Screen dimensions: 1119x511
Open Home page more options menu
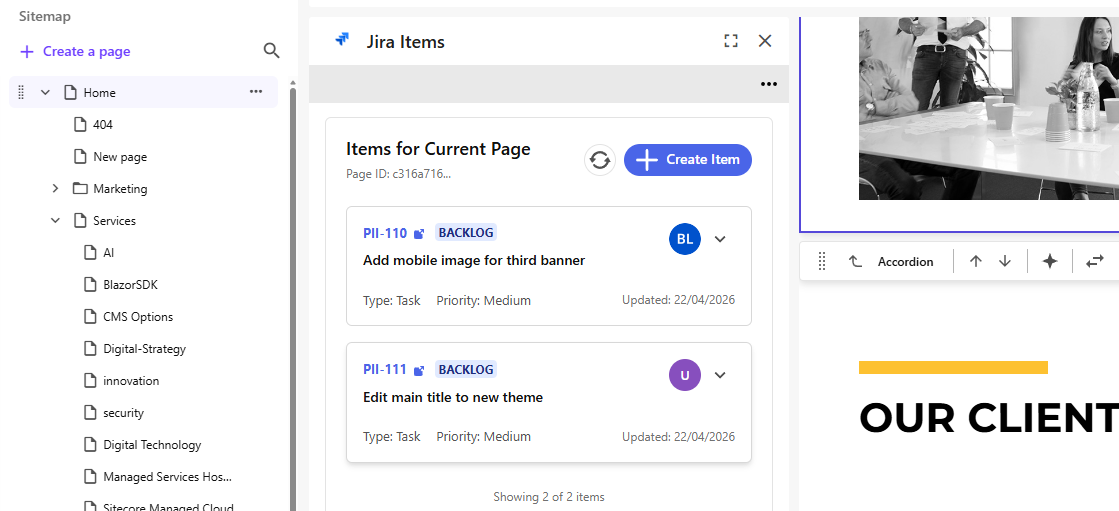point(256,92)
